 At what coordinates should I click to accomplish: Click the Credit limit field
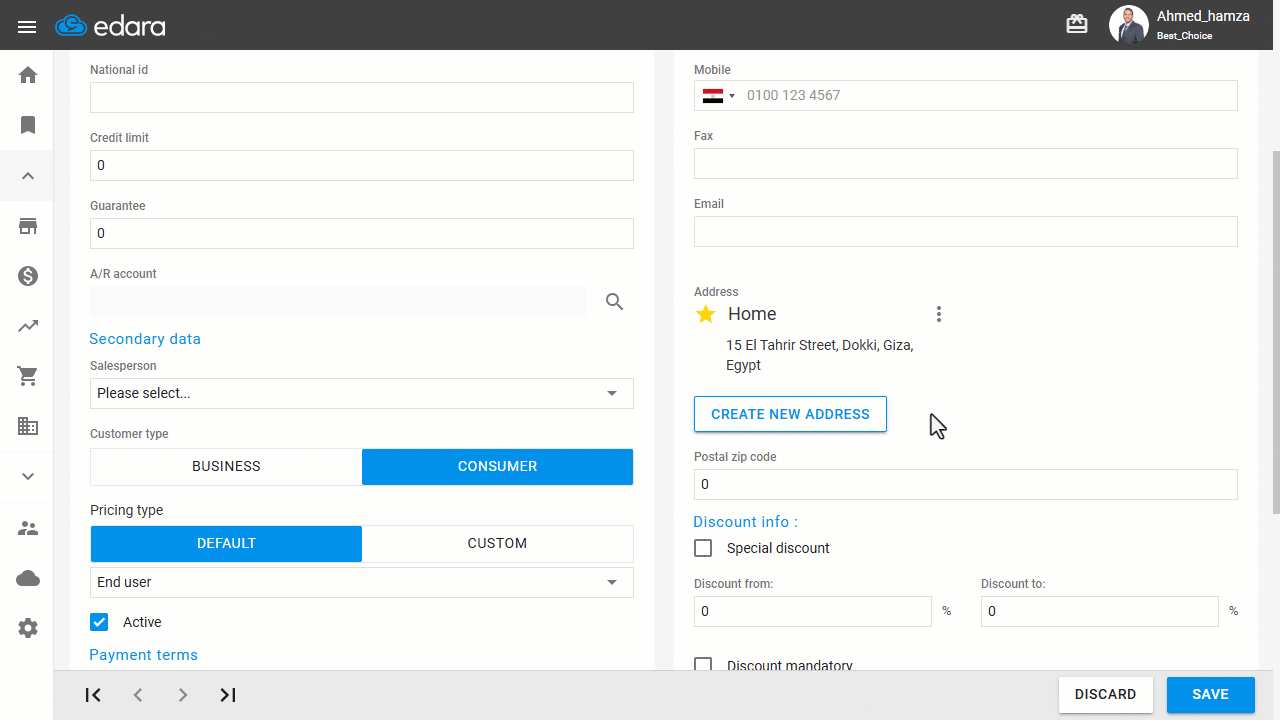[x=362, y=165]
